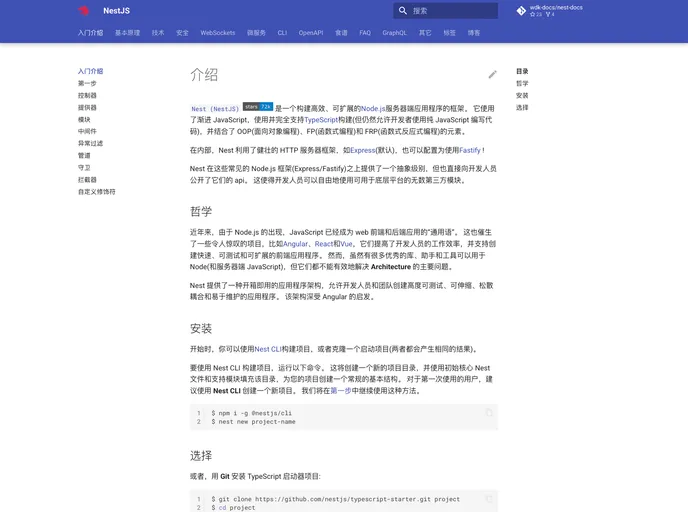Jump to 安装 in the table of contents
The height and width of the screenshot is (512, 688).
(522, 95)
